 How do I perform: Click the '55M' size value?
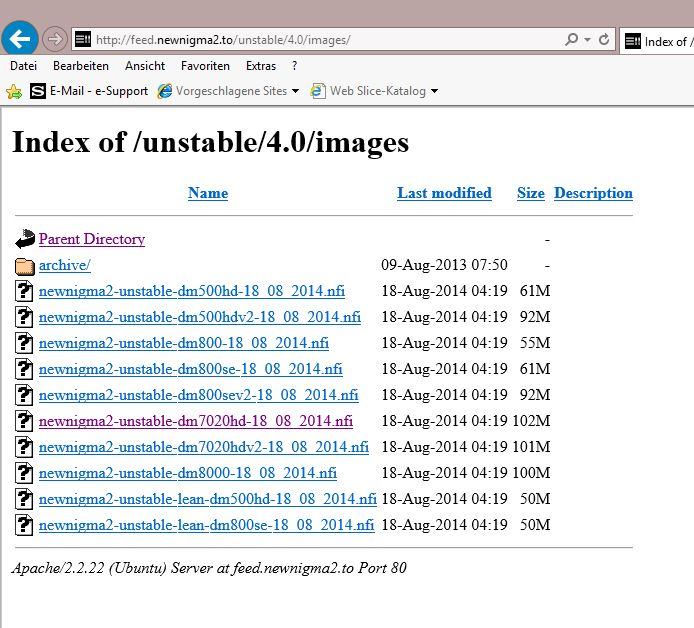pyautogui.click(x=535, y=343)
